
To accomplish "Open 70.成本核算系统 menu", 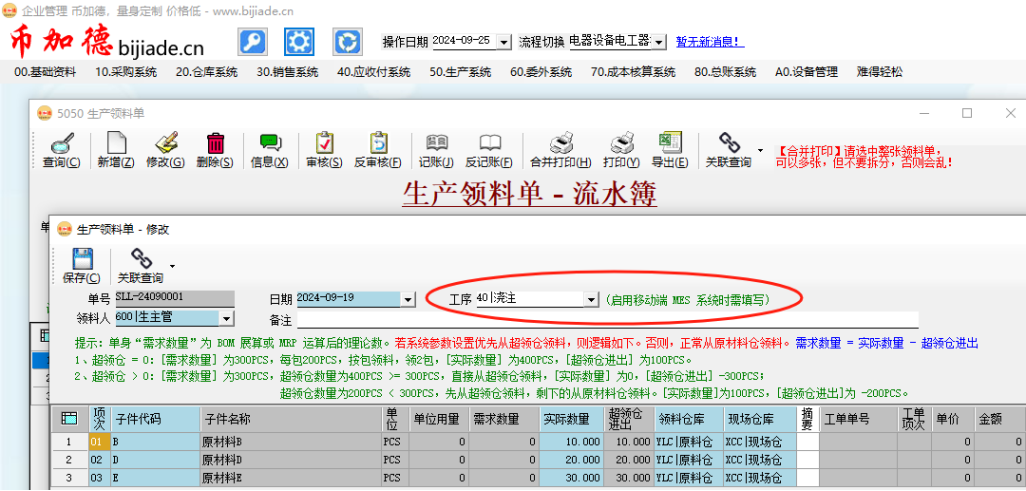I will click(633, 72).
